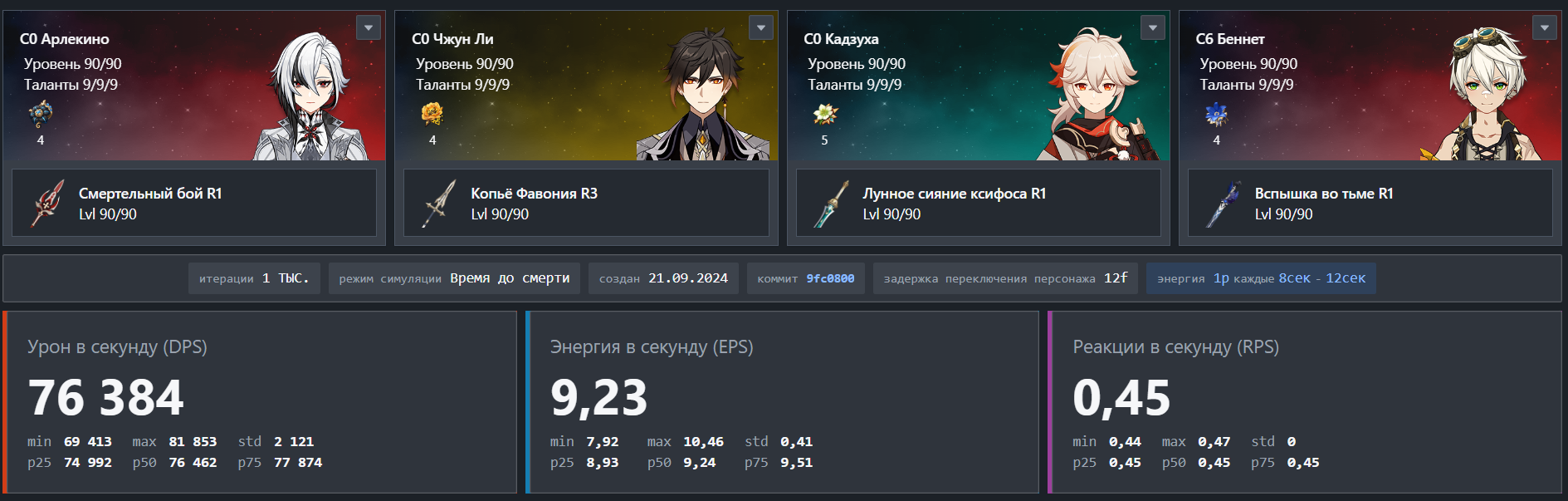Expand the dropdown on Чжун Ли's card
Screen dimensions: 1568x501
tap(761, 27)
